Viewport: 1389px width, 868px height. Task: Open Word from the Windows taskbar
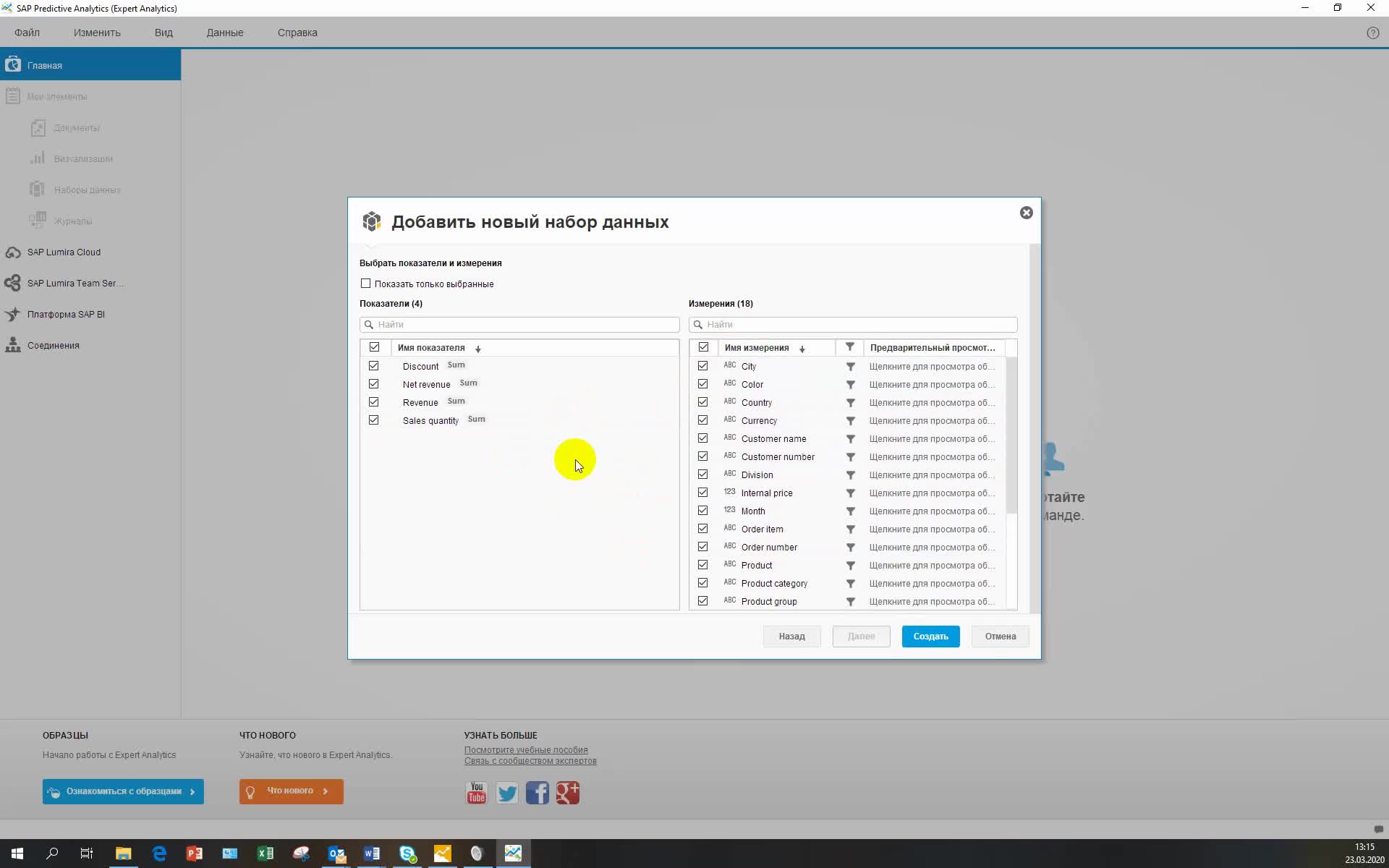click(x=372, y=854)
